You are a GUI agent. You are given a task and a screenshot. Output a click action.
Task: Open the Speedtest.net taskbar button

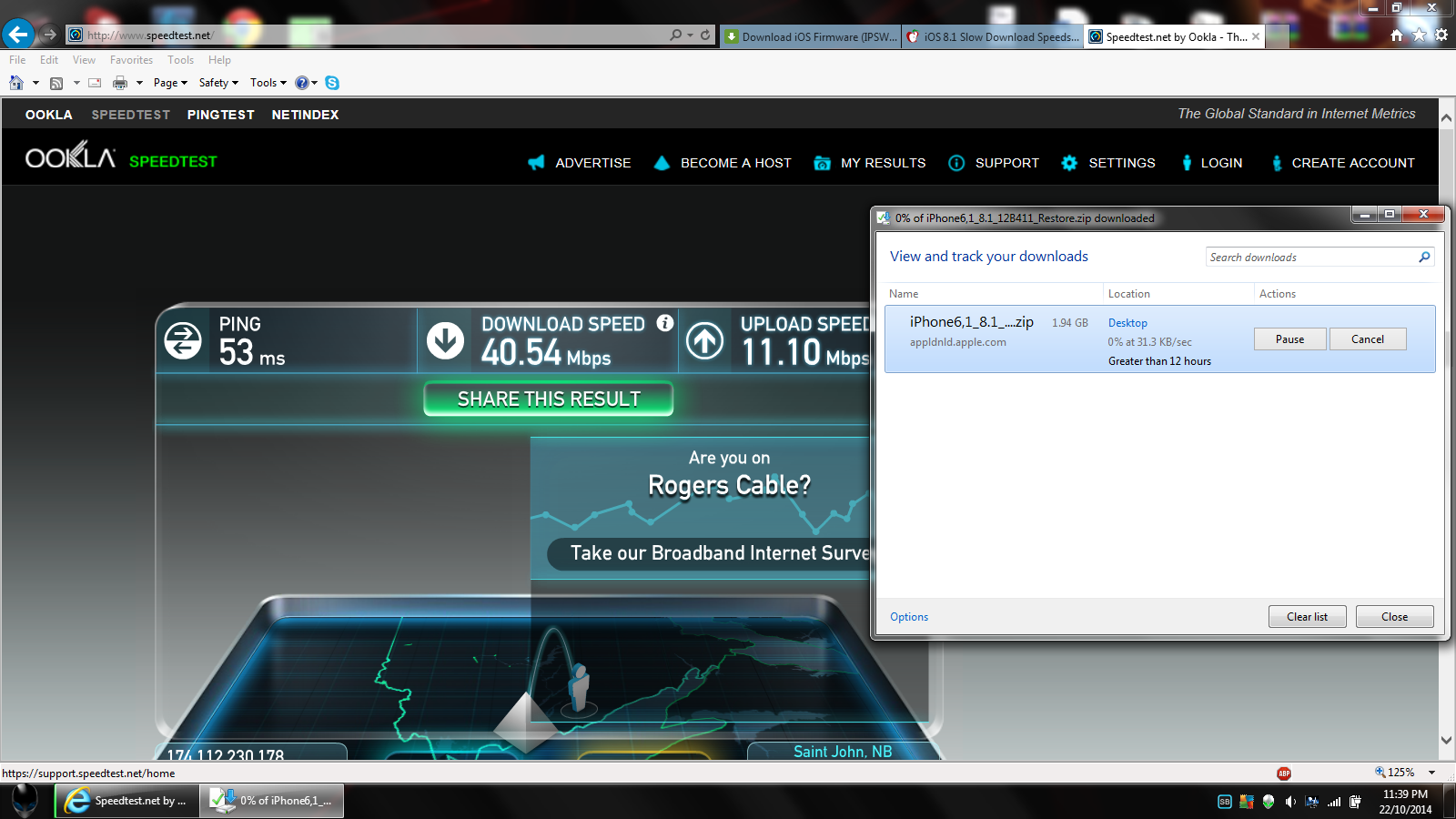point(127,801)
